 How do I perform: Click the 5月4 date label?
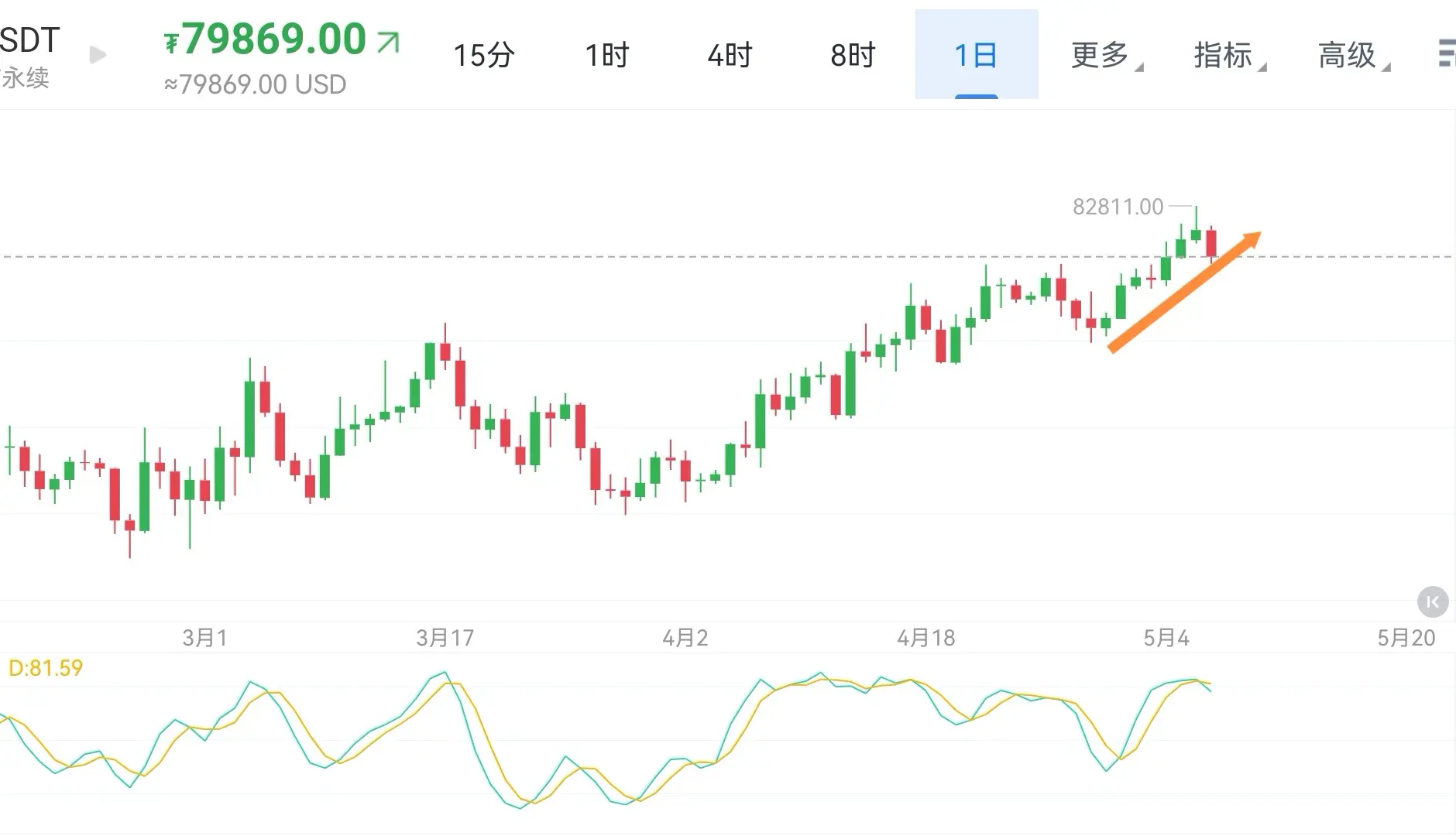click(x=1166, y=638)
